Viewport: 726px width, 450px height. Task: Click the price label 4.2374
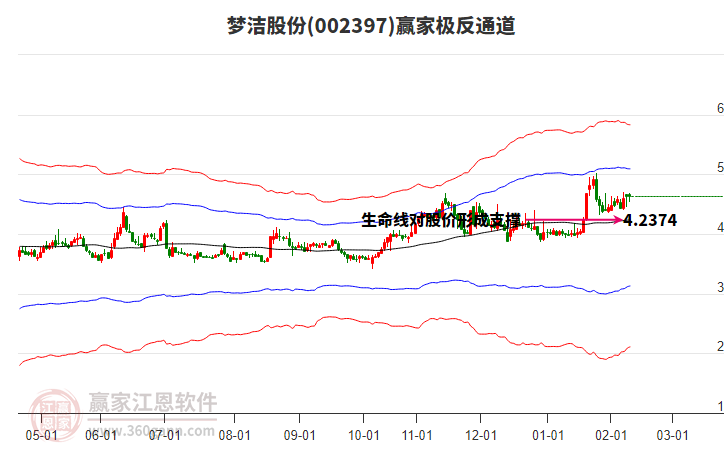point(650,220)
